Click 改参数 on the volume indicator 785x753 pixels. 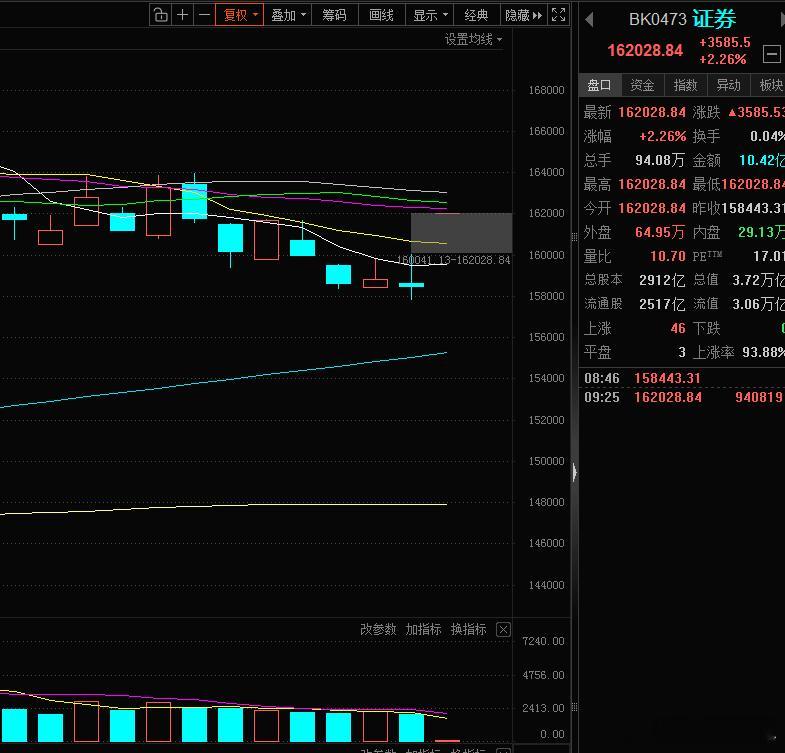(378, 629)
